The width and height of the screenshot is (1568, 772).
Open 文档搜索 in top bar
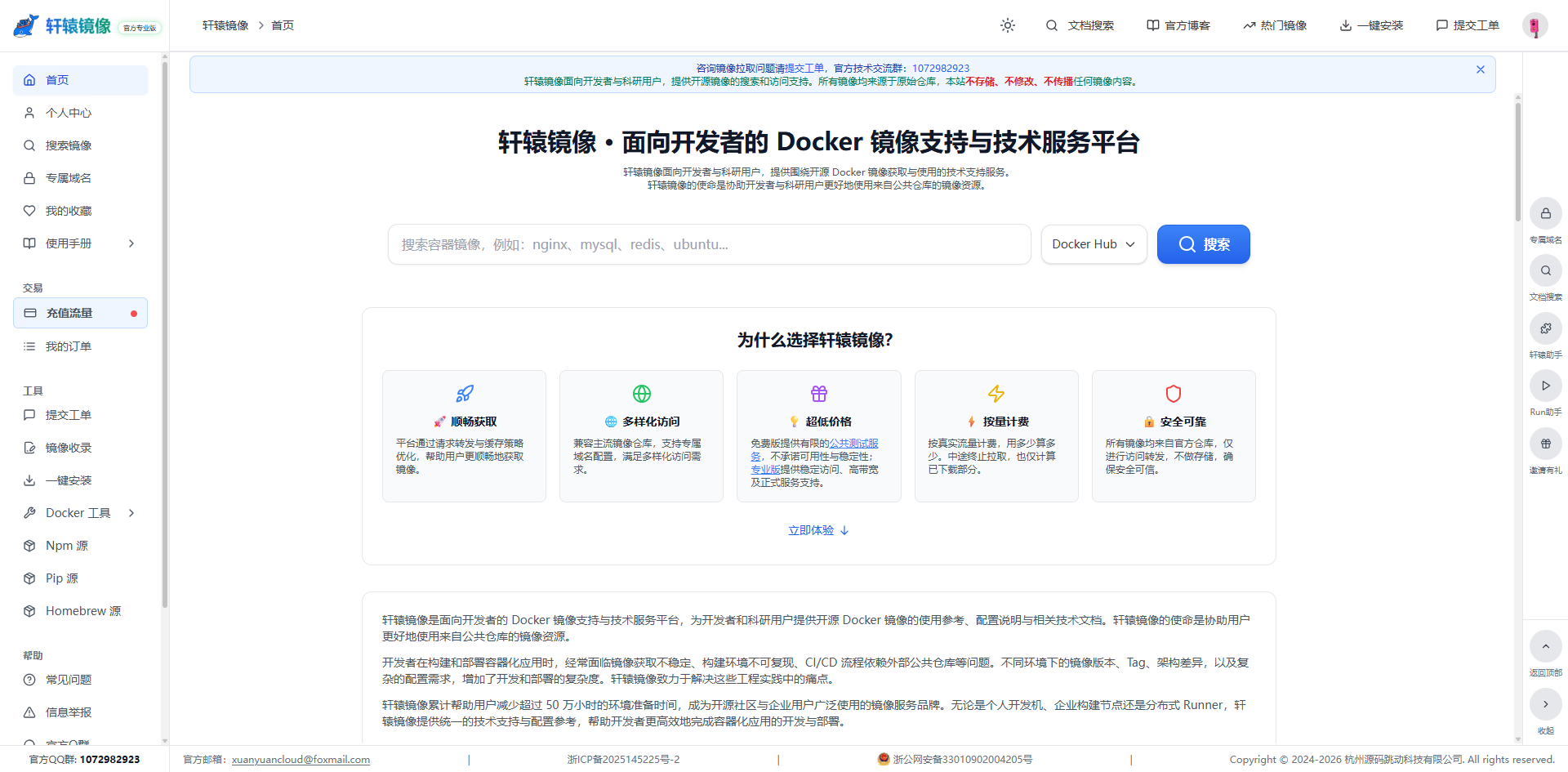(1080, 25)
